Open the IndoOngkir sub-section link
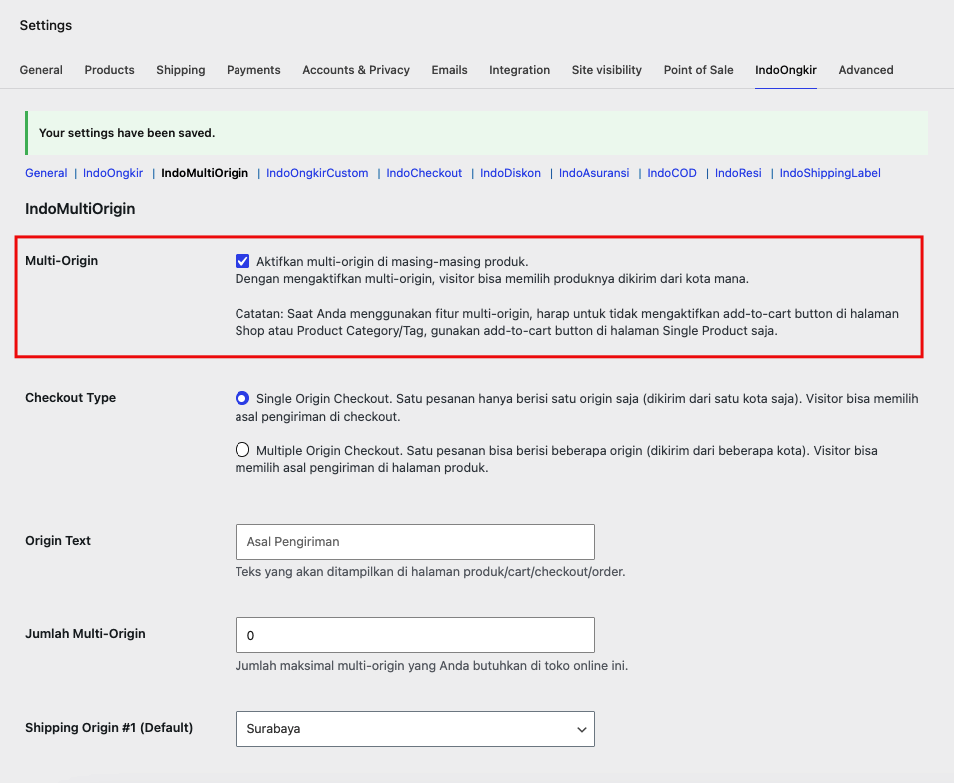Viewport: 954px width, 783px height. [113, 173]
